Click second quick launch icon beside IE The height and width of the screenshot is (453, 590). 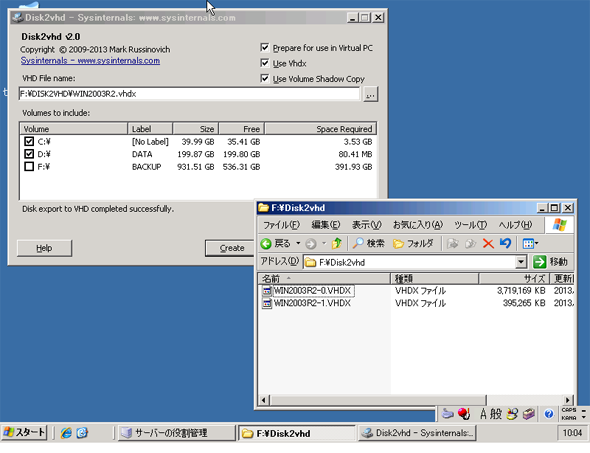(82, 433)
